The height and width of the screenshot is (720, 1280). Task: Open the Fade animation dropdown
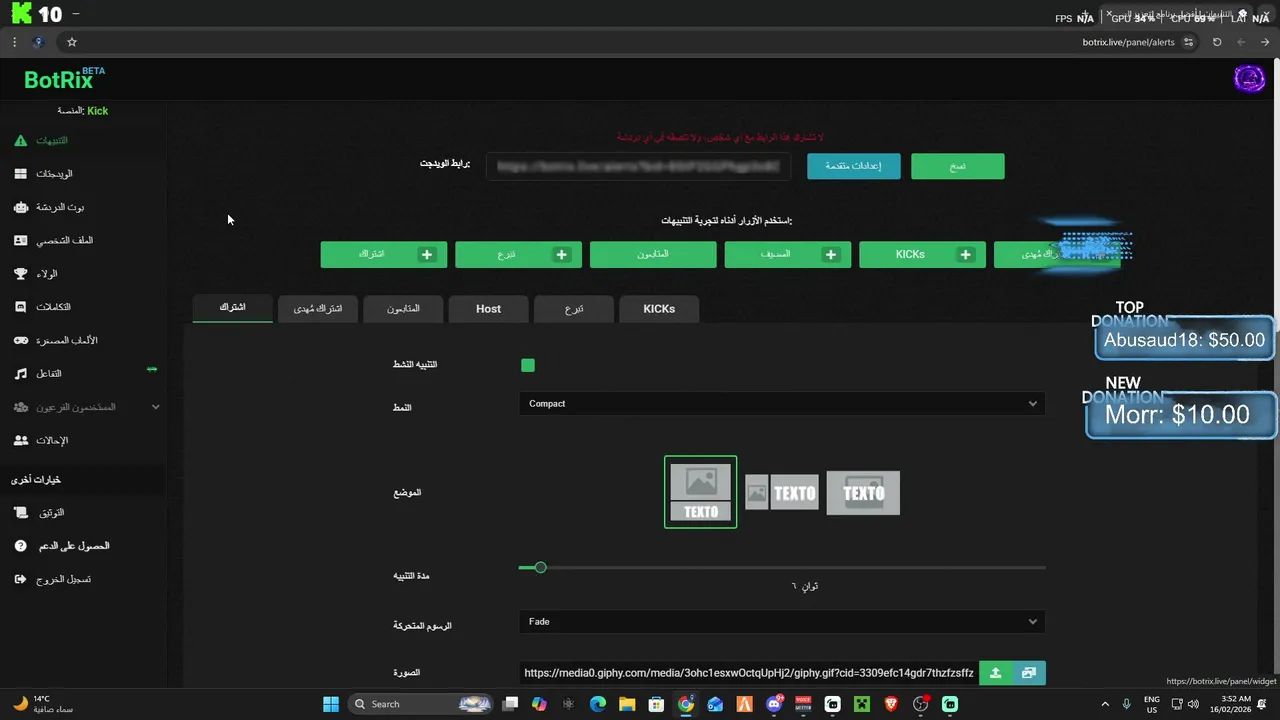(782, 622)
